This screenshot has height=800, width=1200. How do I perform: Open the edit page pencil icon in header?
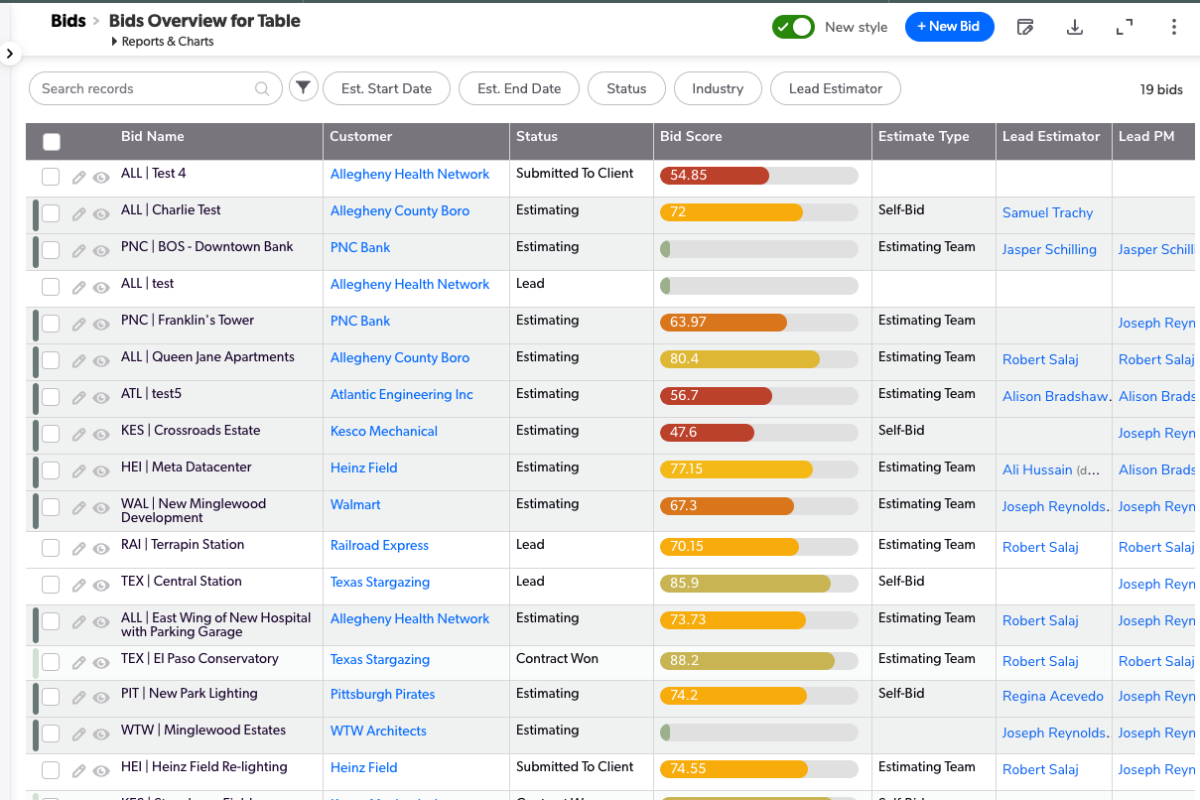1025,27
